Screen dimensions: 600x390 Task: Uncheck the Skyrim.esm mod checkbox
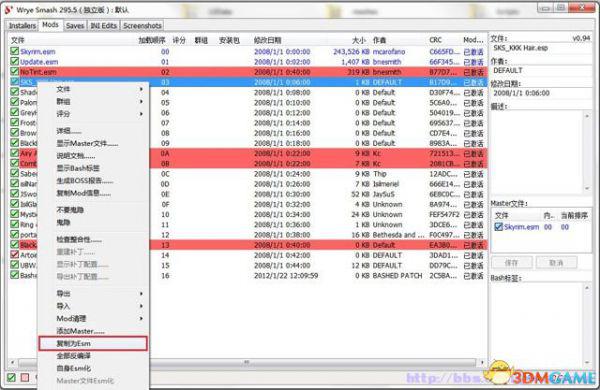15,51
